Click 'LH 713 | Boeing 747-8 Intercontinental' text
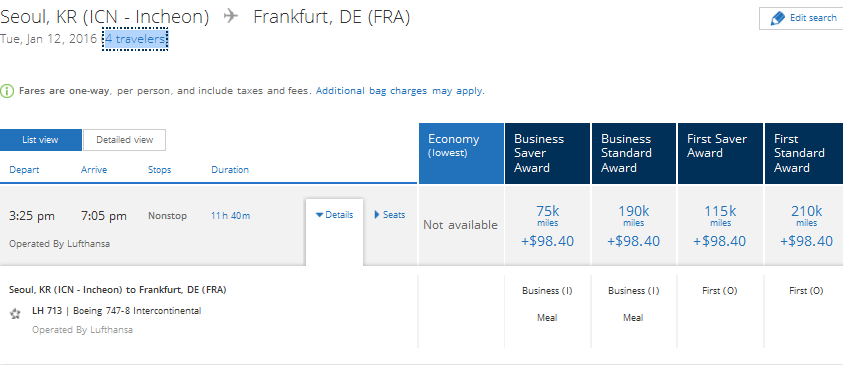This screenshot has width=843, height=365. click(x=117, y=311)
